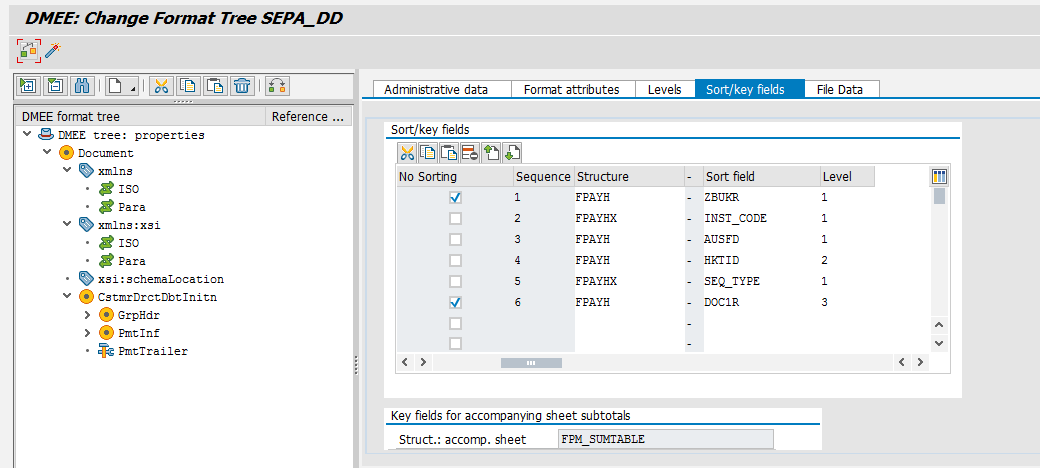Select the PmtTrailer tree node
The width and height of the screenshot is (1040, 468).
click(152, 351)
